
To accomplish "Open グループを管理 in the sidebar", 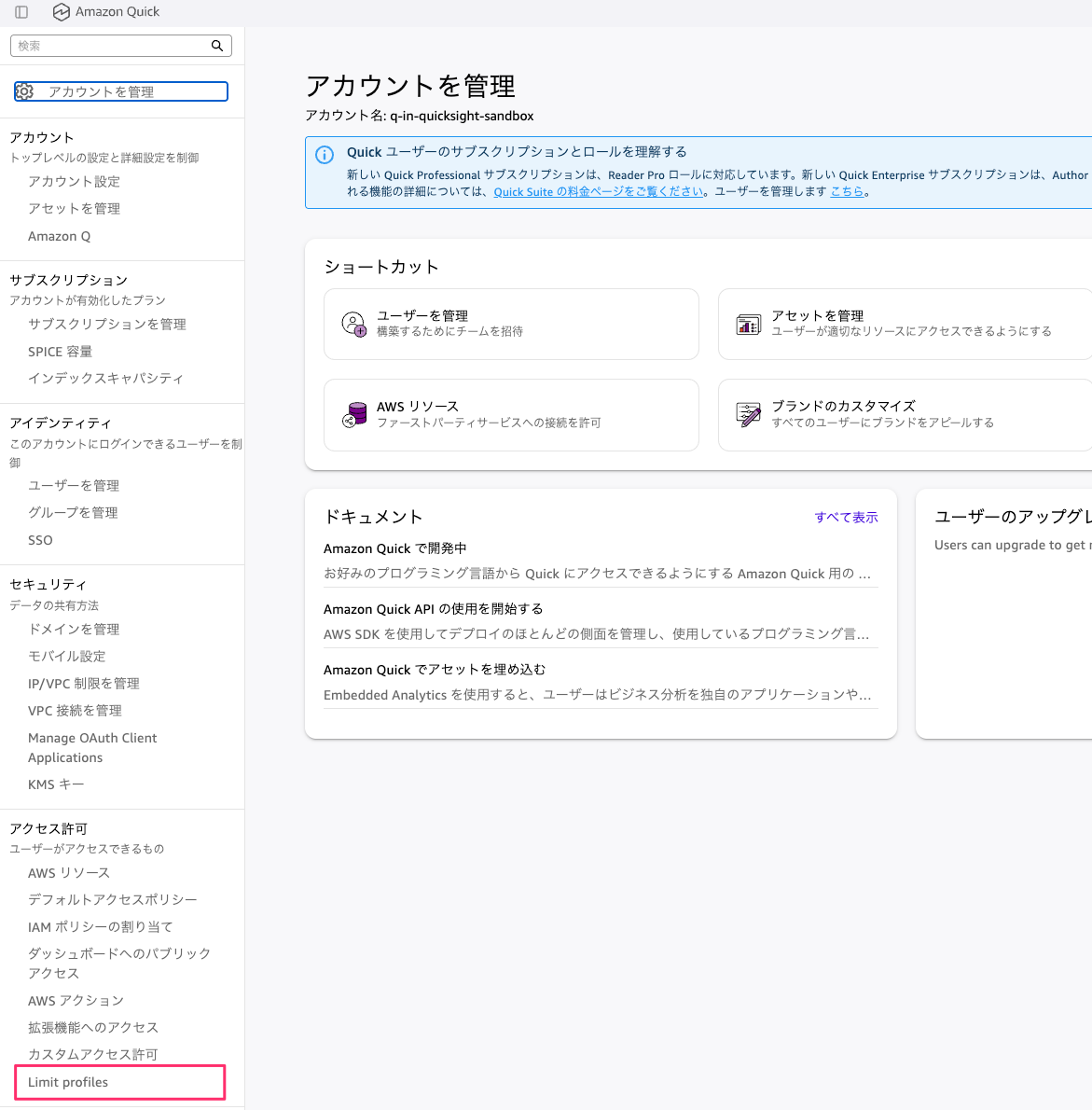I will [x=73, y=512].
